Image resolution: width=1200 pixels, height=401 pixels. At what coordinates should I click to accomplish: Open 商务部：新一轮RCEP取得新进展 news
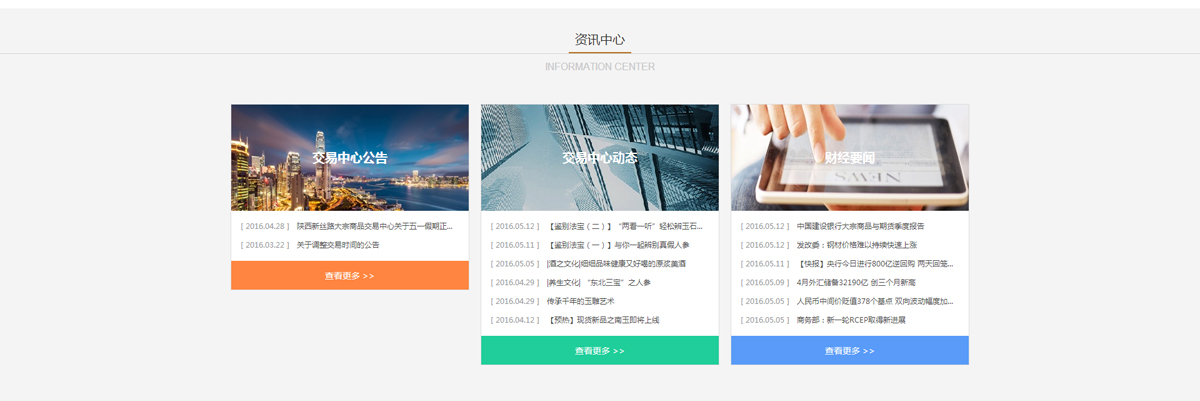pos(851,320)
